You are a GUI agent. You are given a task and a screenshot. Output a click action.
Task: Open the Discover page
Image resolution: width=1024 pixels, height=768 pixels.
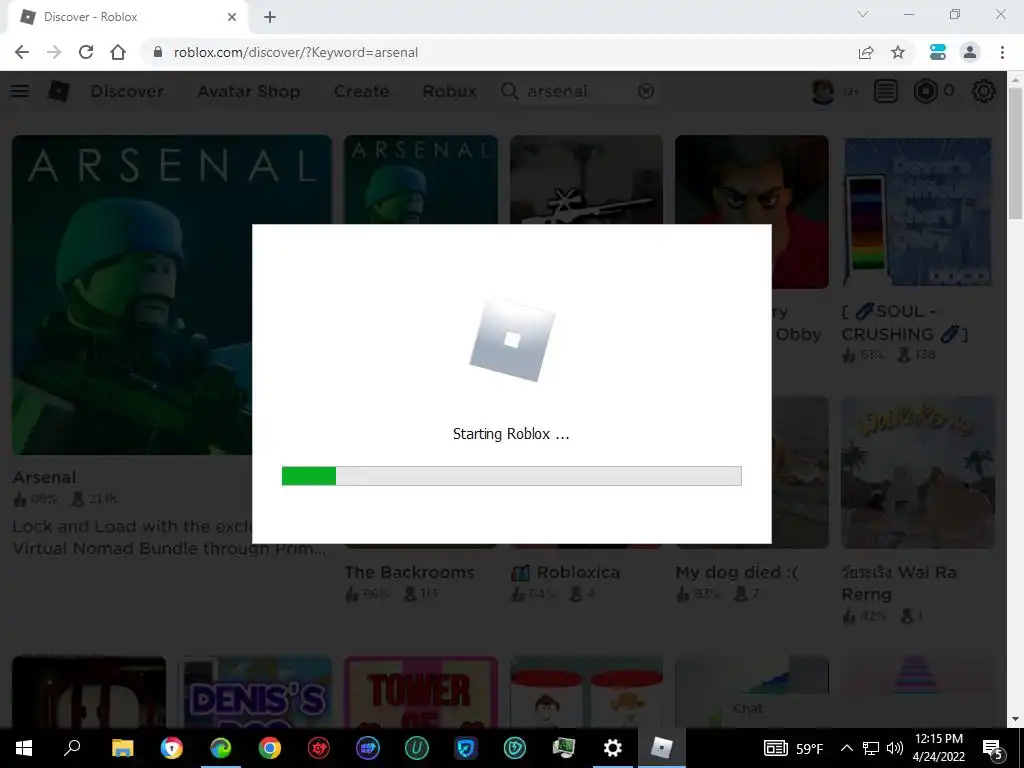click(127, 91)
